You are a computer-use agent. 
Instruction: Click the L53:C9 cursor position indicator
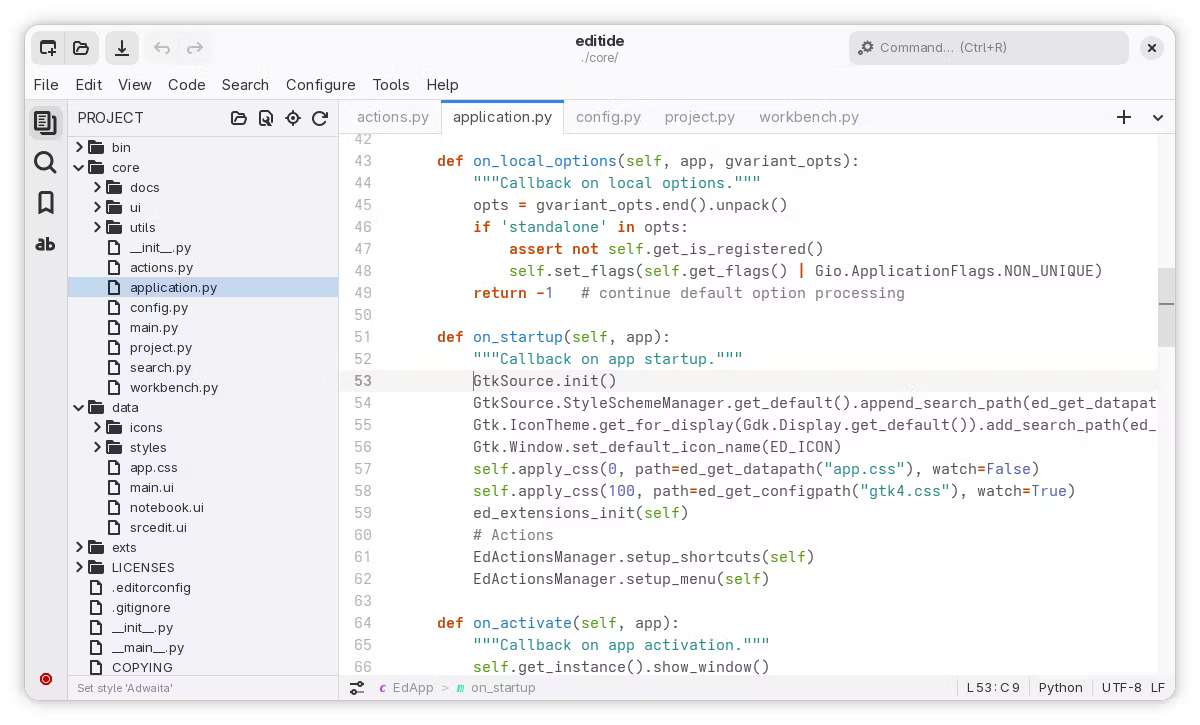coord(993,688)
